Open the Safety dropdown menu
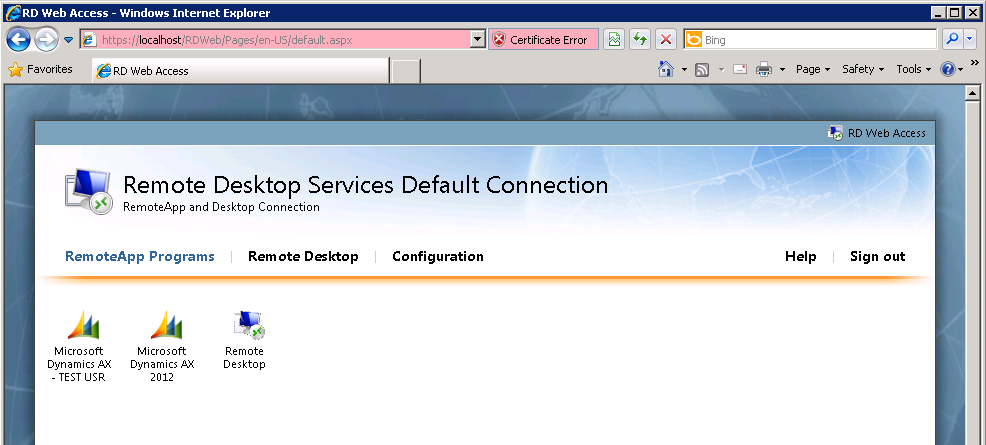The width and height of the screenshot is (986, 445). [x=863, y=69]
